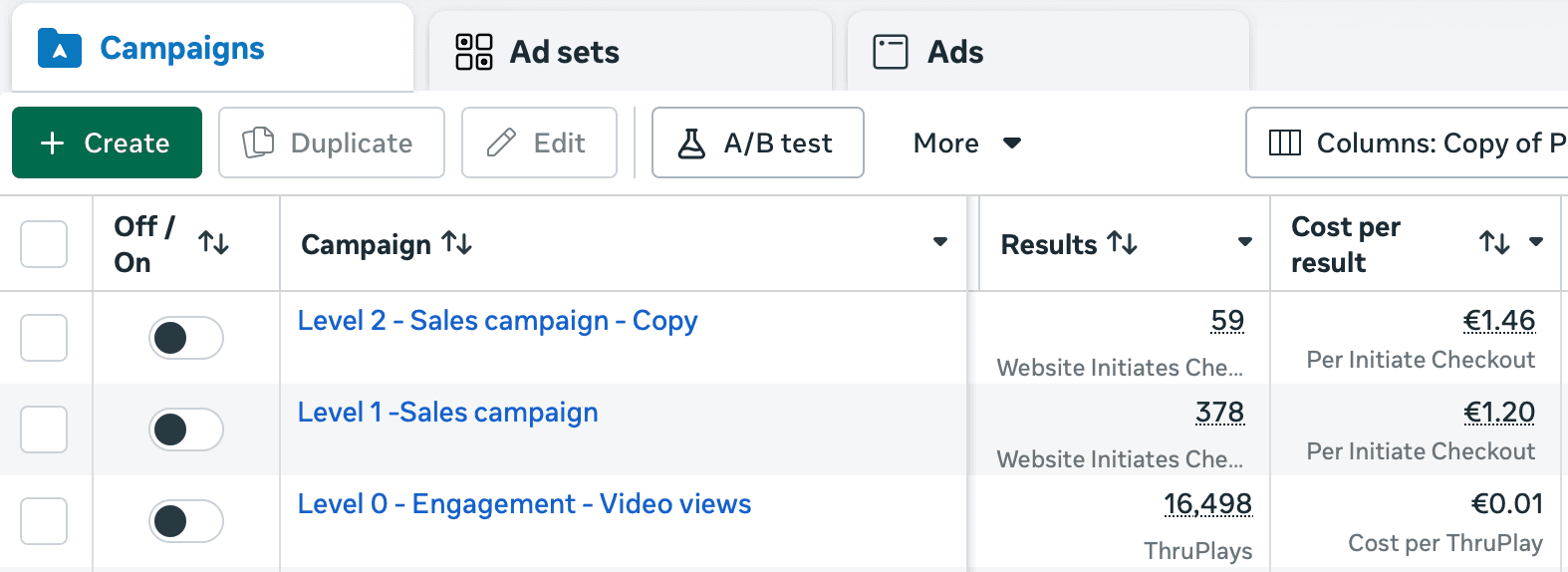The image size is (1568, 572).
Task: Click the flask icon on A/B test
Action: 691,143
